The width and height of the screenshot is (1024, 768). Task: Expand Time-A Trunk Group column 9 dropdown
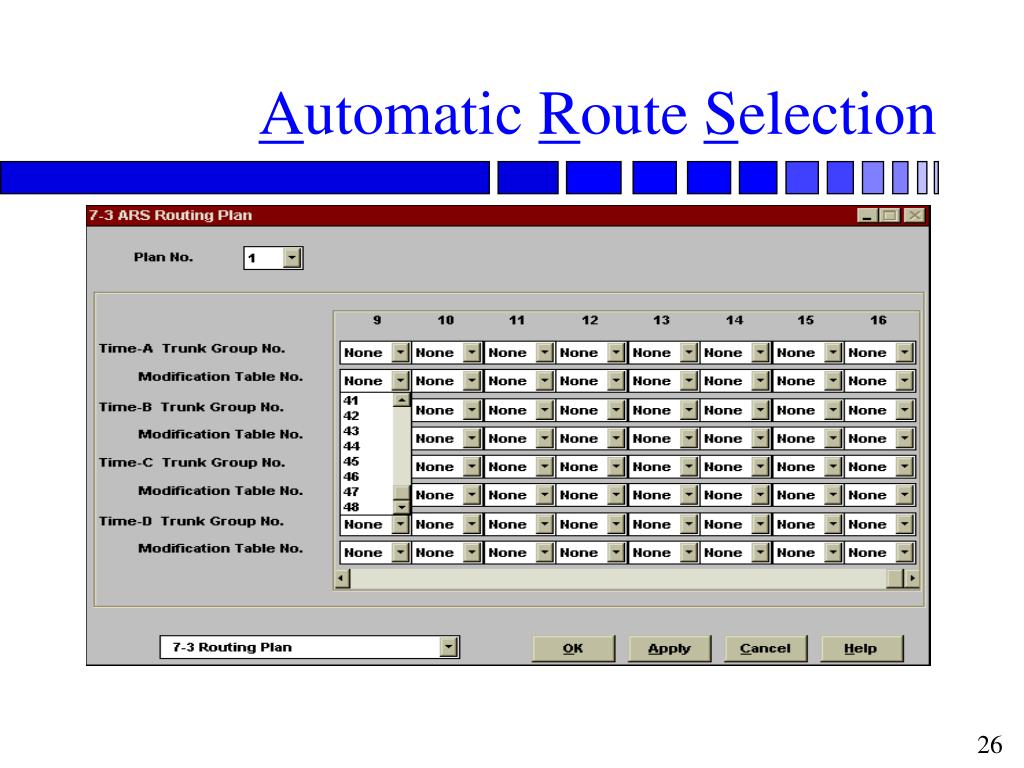pos(400,353)
